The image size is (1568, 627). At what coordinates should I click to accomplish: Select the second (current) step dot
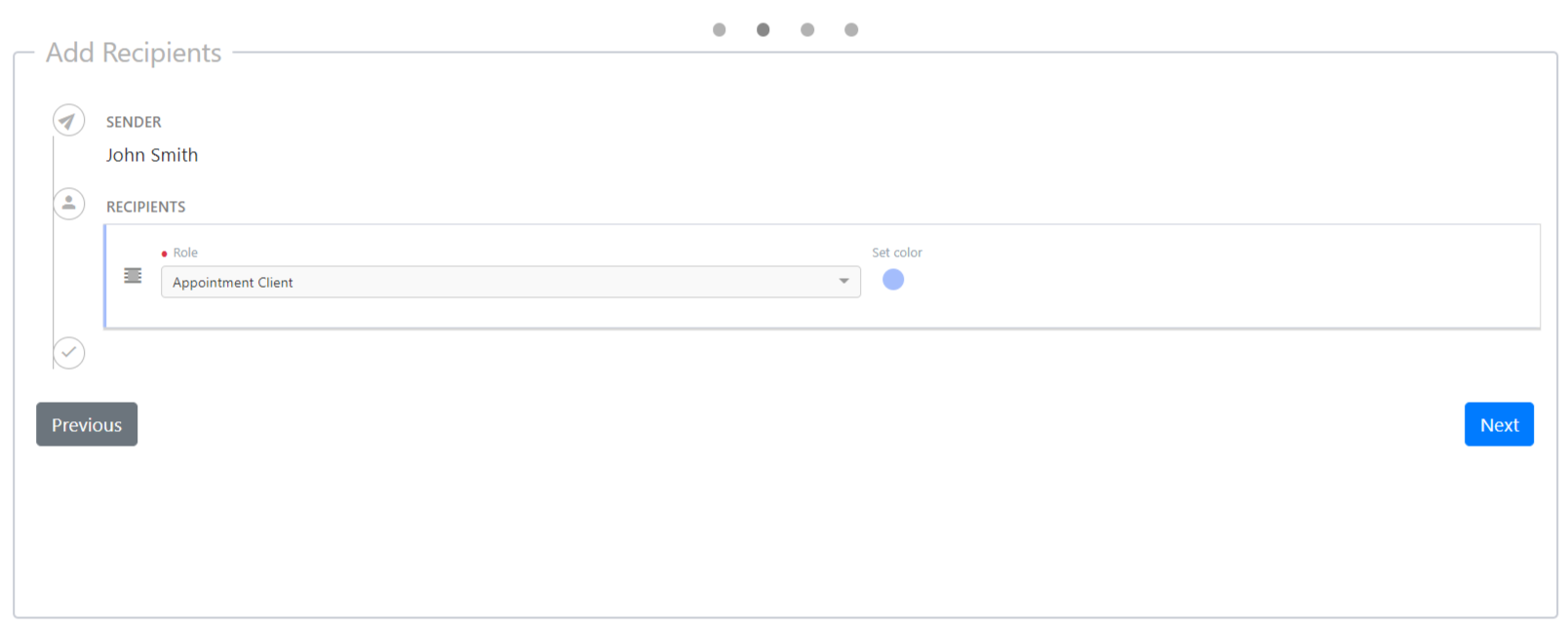pyautogui.click(x=763, y=29)
